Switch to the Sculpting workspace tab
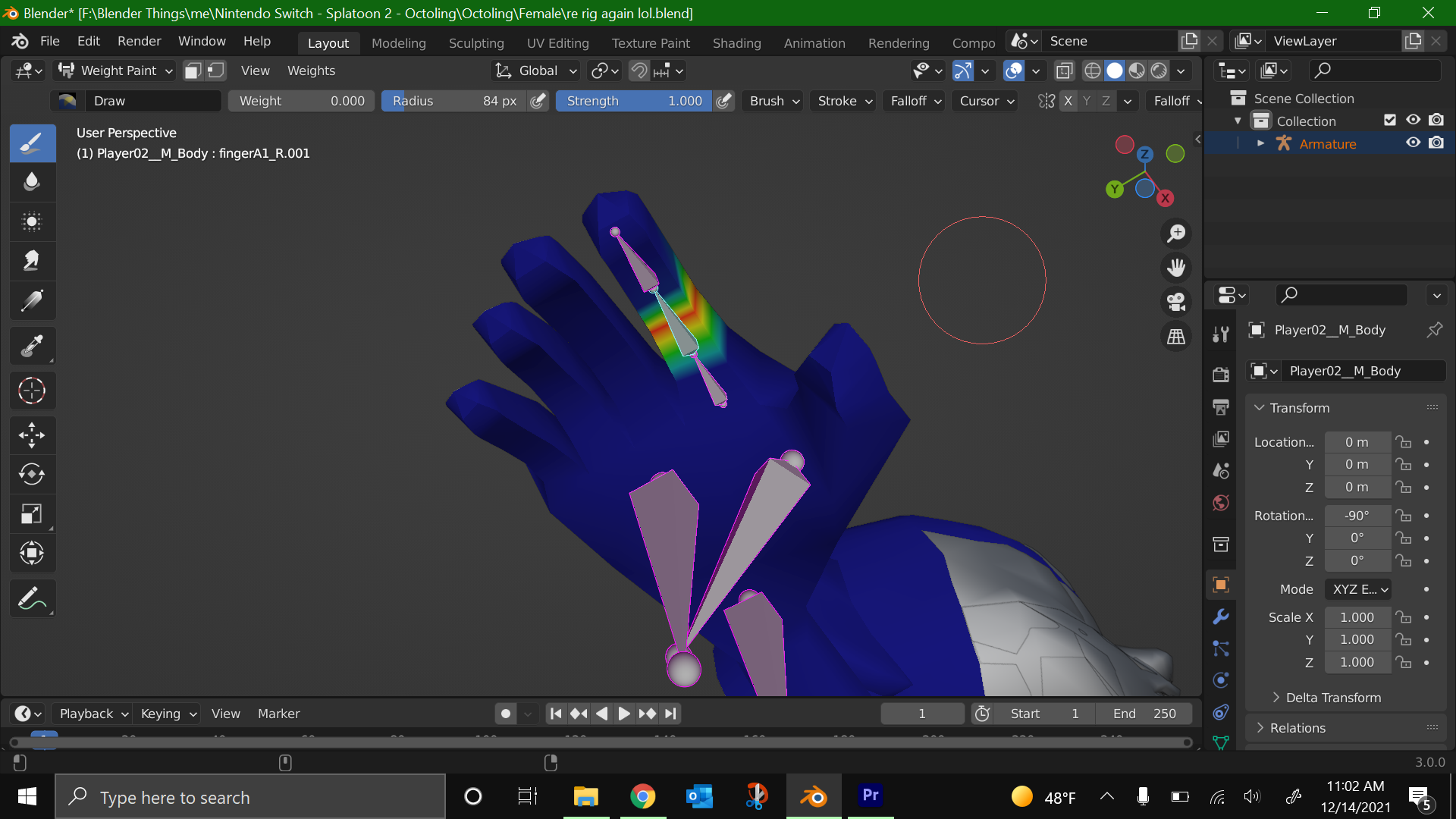This screenshot has width=1456, height=819. click(476, 43)
